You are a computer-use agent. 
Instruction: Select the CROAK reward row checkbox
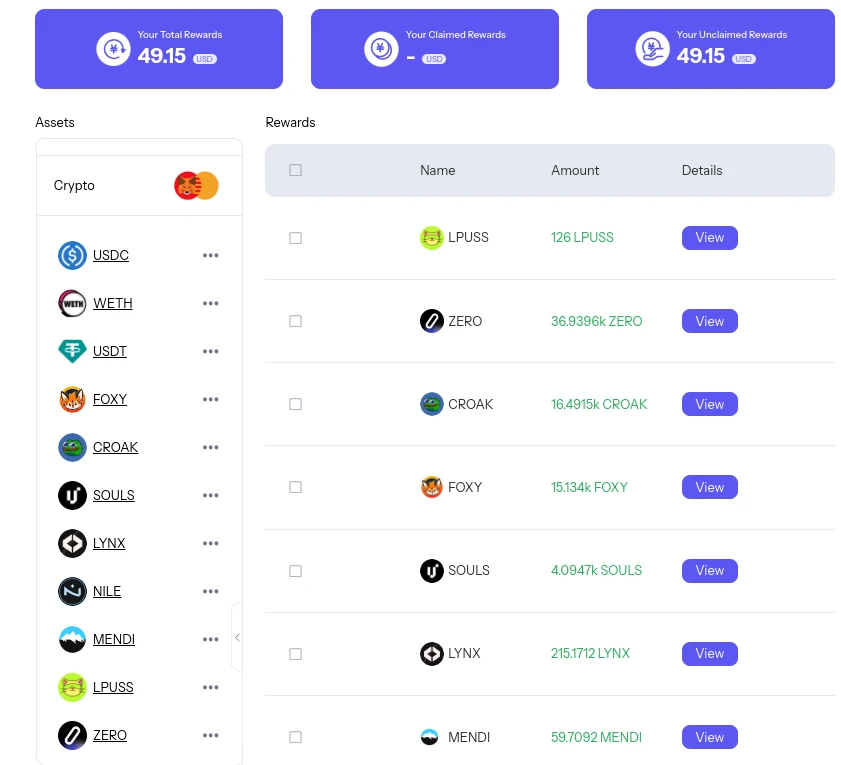[296, 404]
